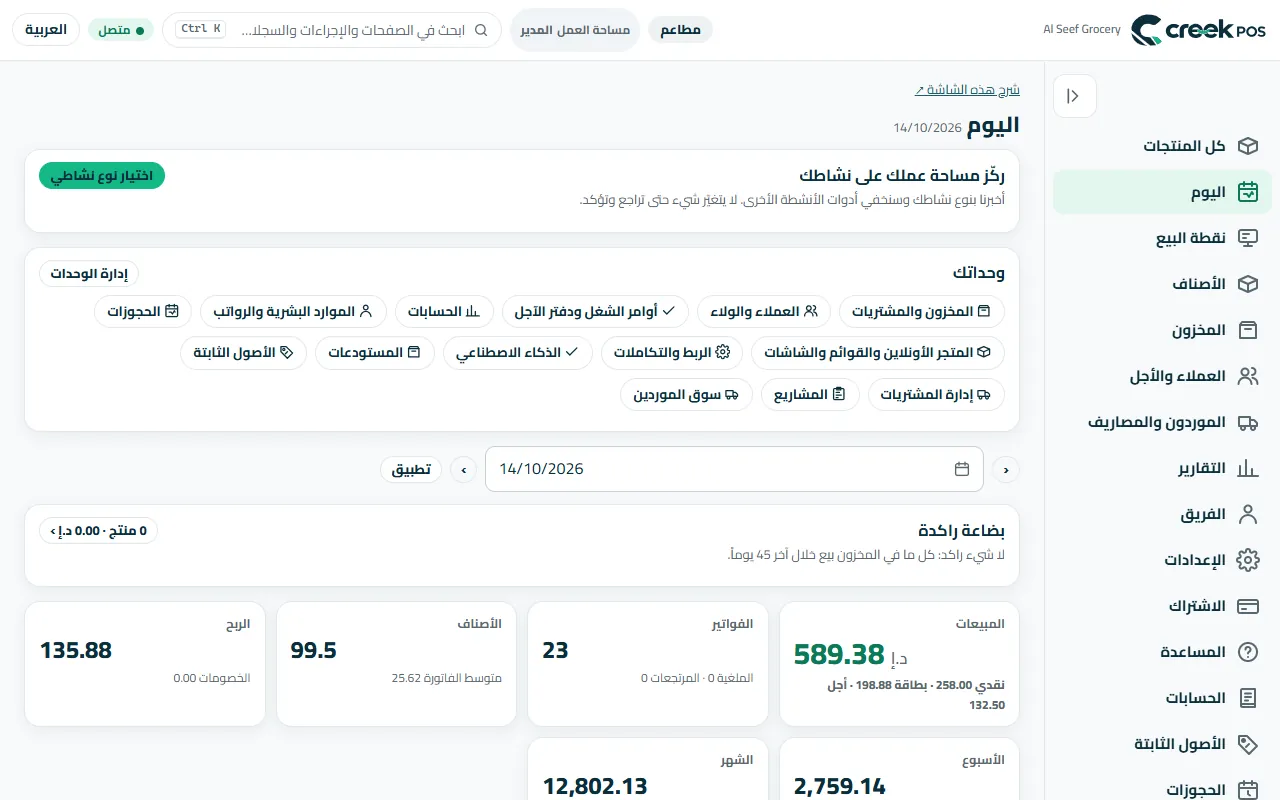This screenshot has width=1280, height=800.
Task: Select the اليوم sidebar item
Action: pos(1162,192)
